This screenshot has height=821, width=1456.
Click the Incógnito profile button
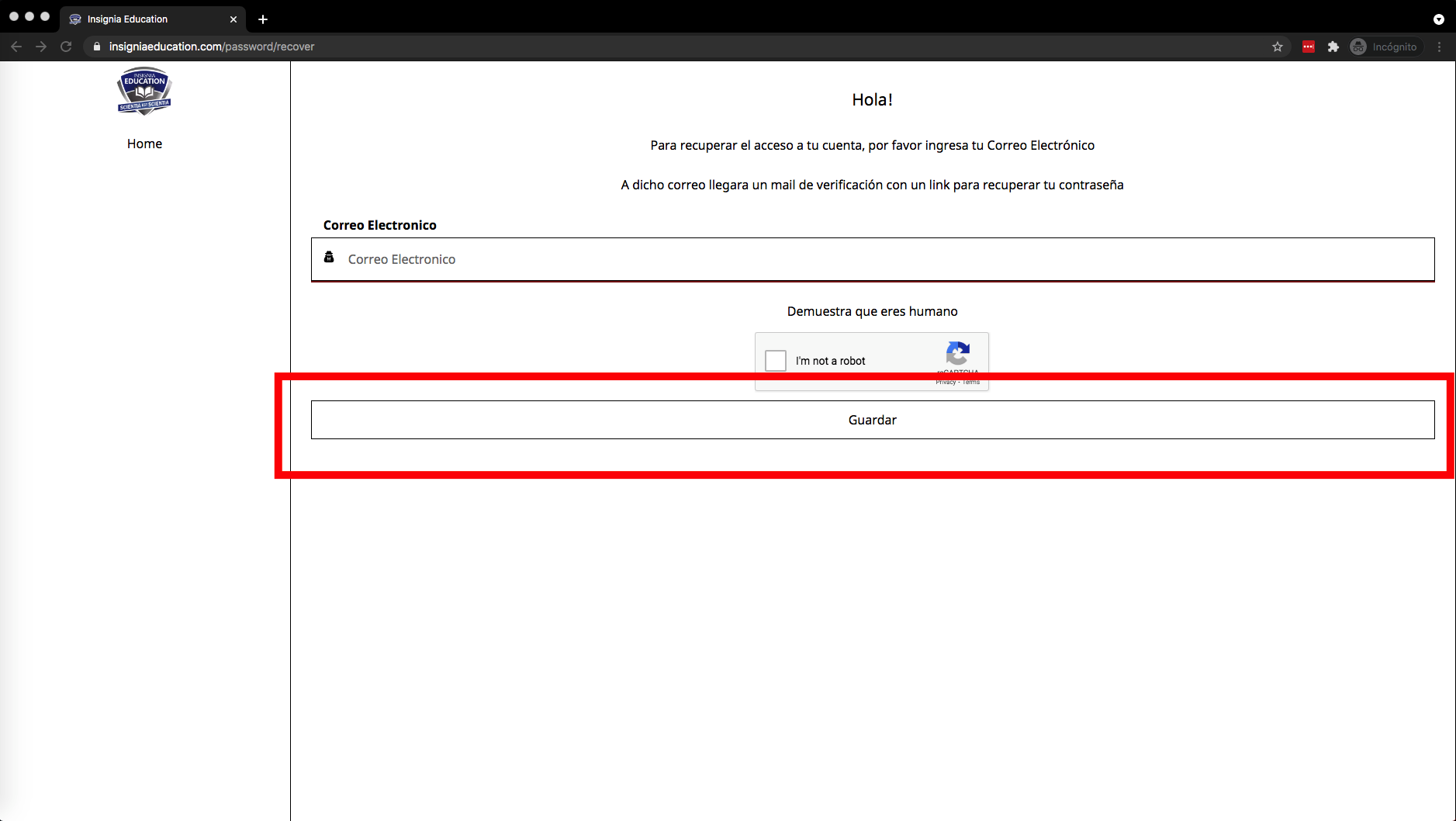1385,47
